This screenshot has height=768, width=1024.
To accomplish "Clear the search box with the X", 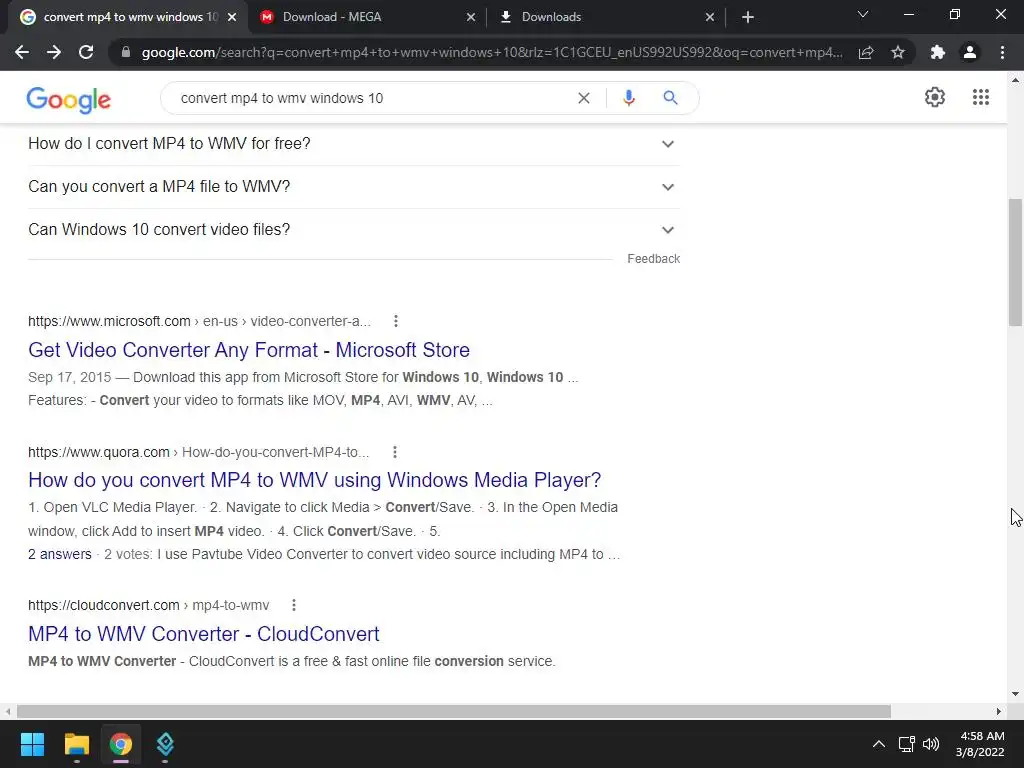I will [584, 98].
